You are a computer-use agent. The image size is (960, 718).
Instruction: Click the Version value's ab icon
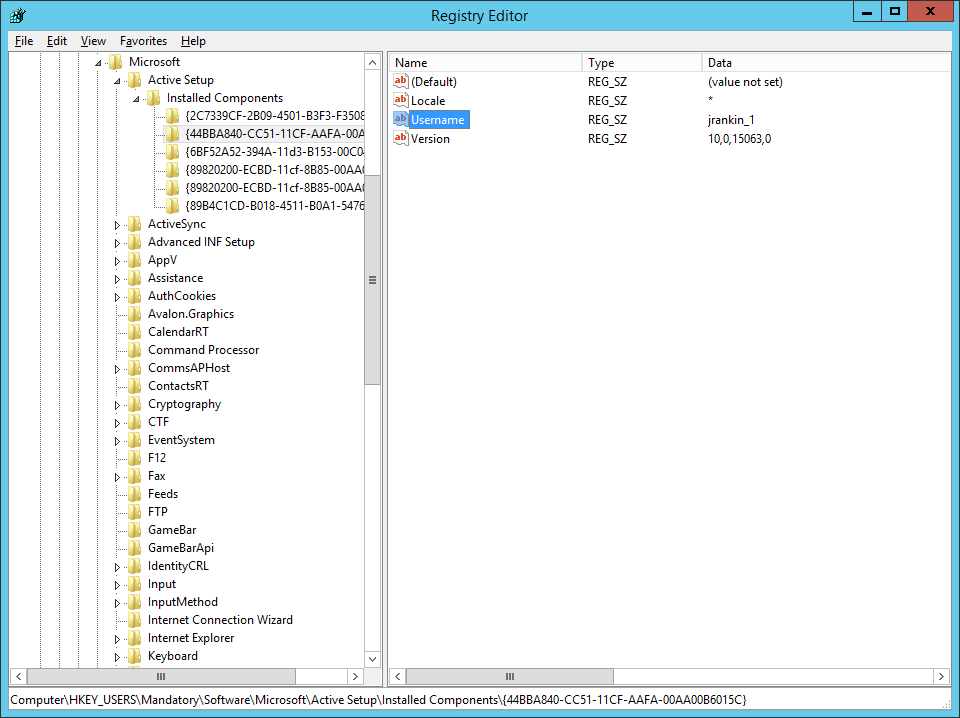(x=401, y=138)
